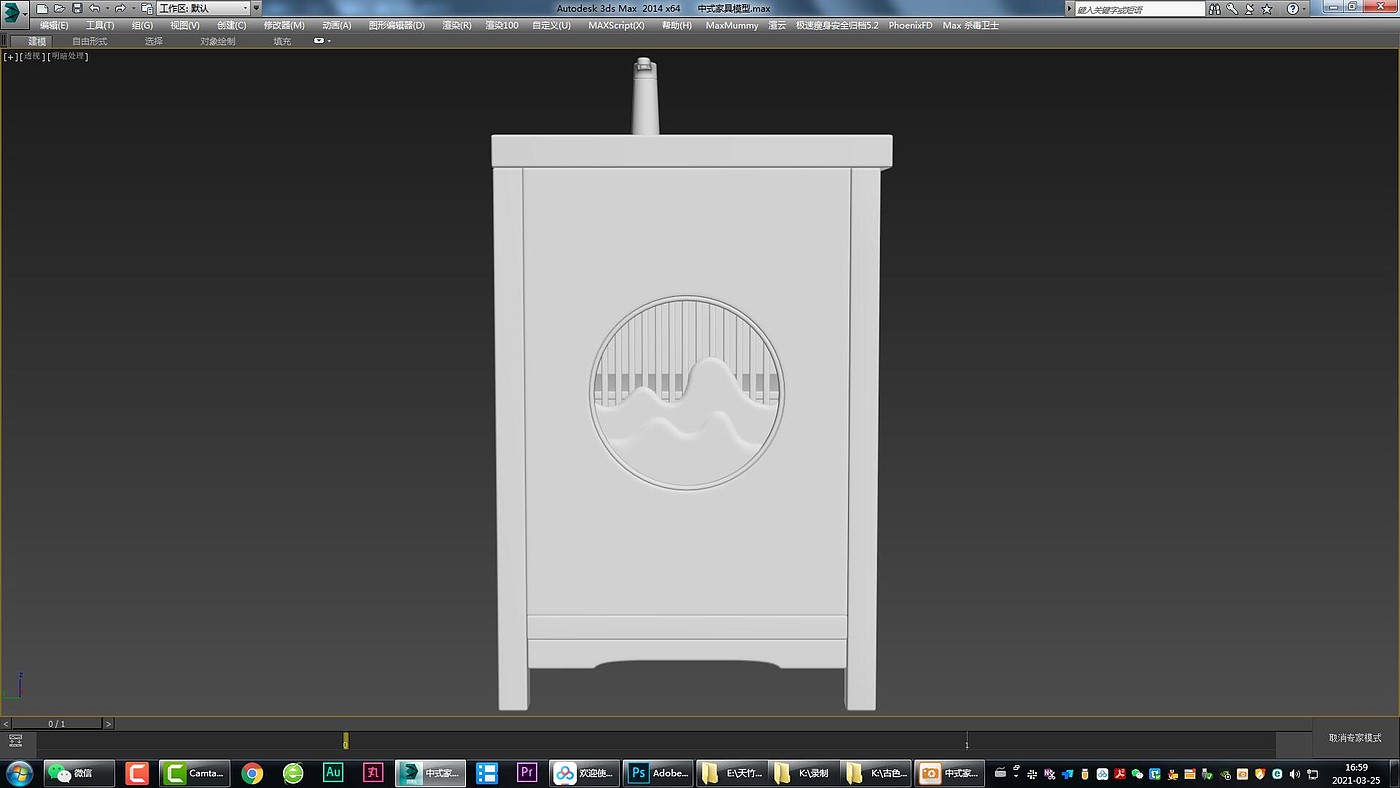Click the Redo arrow icon
The height and width of the screenshot is (788, 1400).
click(x=120, y=8)
